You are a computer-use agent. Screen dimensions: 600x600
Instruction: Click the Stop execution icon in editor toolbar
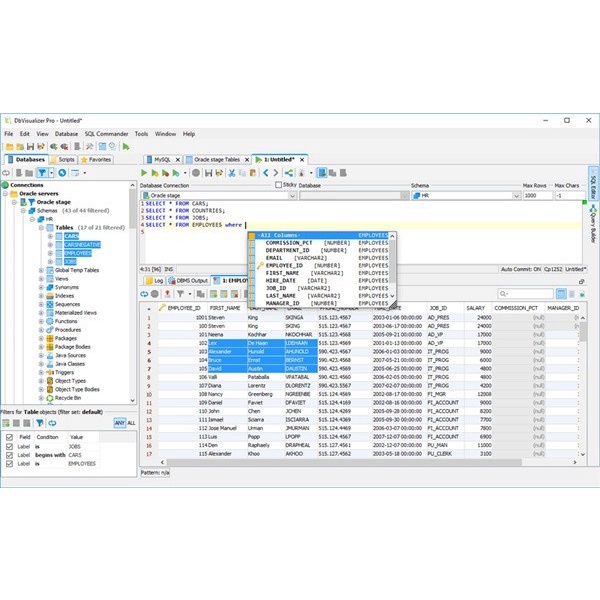(x=197, y=172)
